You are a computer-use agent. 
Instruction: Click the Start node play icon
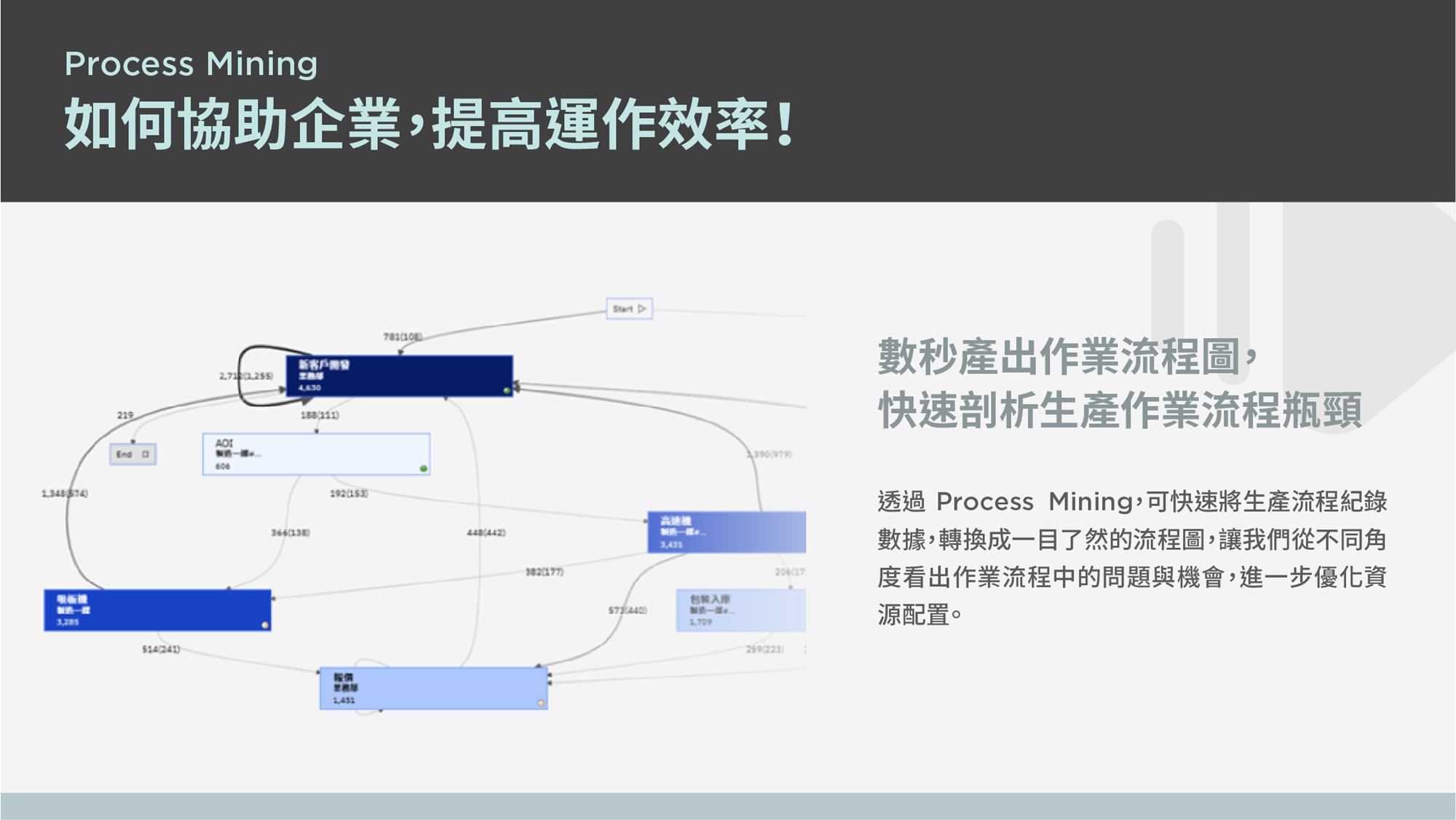tap(641, 309)
